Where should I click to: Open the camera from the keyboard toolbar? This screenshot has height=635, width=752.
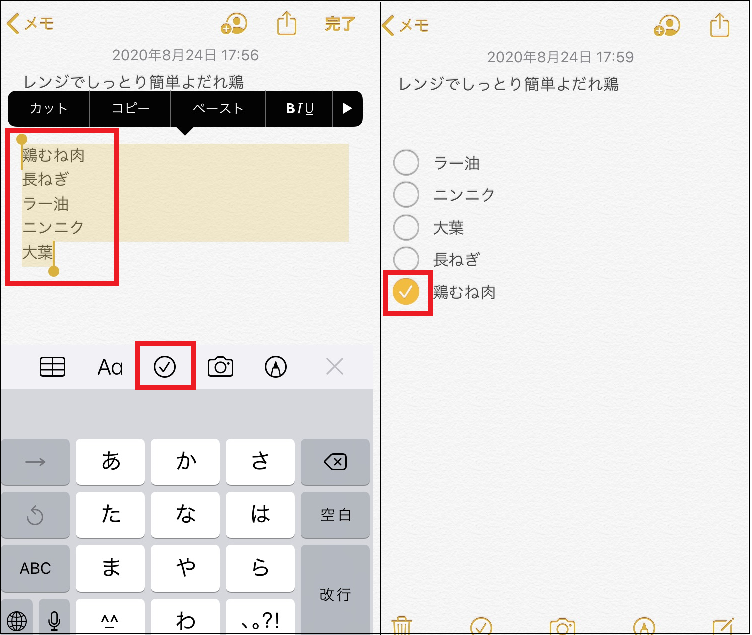coord(220,367)
